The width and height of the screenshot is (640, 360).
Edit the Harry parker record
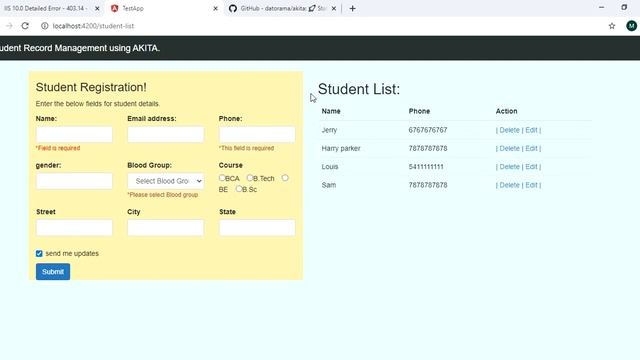tap(531, 149)
